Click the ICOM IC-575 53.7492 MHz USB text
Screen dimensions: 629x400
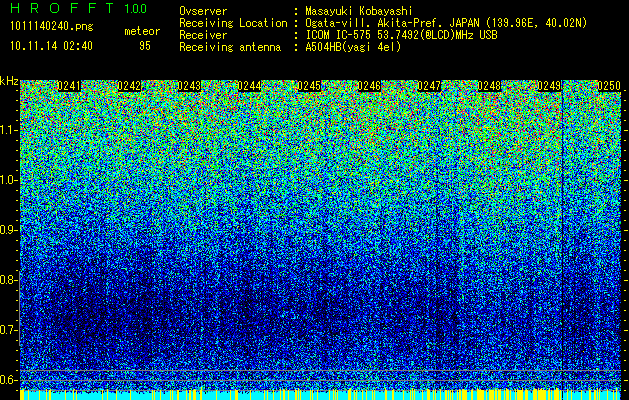click(401, 35)
